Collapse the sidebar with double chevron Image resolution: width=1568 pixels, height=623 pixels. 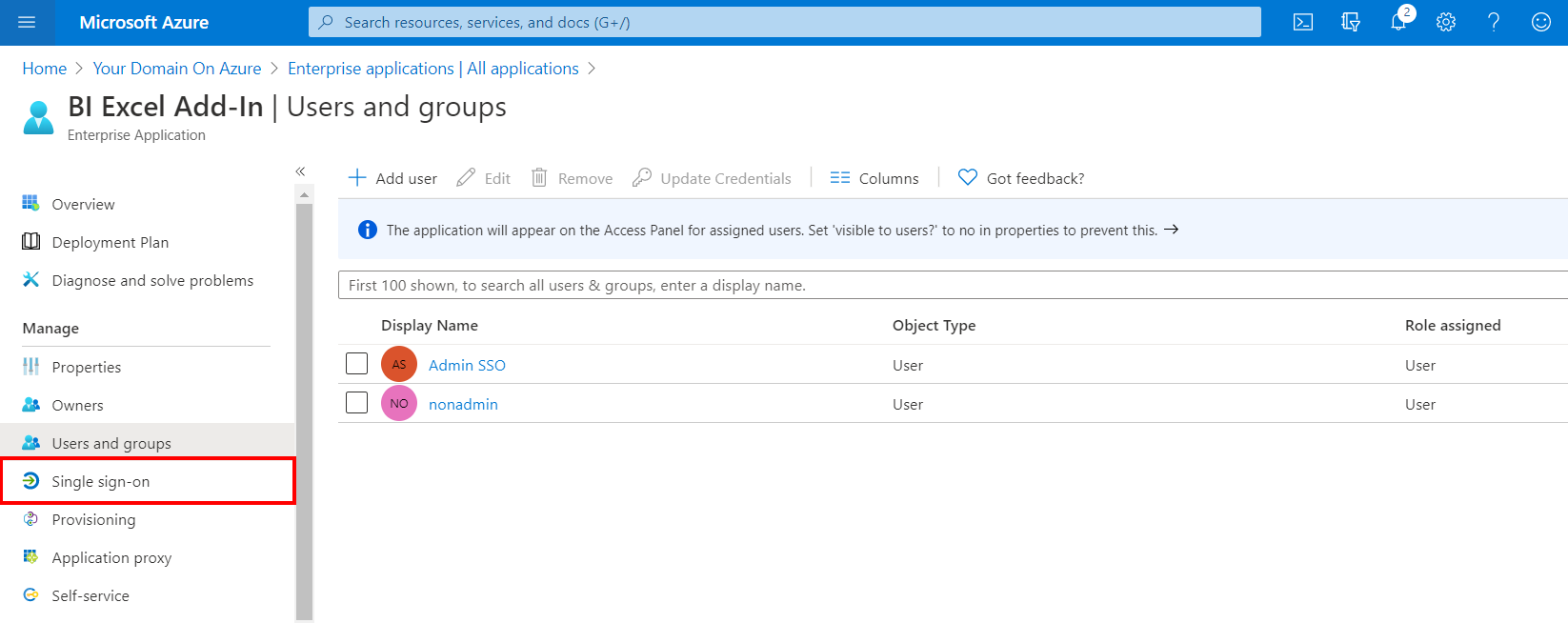300,171
